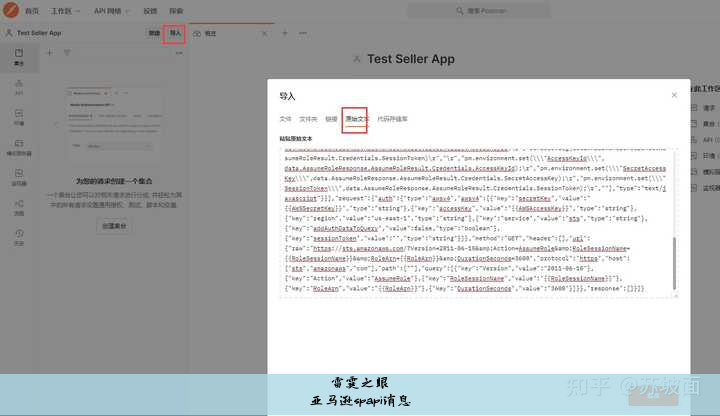720x416 pixels.
Task: Expand the 工作区 Workspaces dropdown
Action: pyautogui.click(x=65, y=11)
